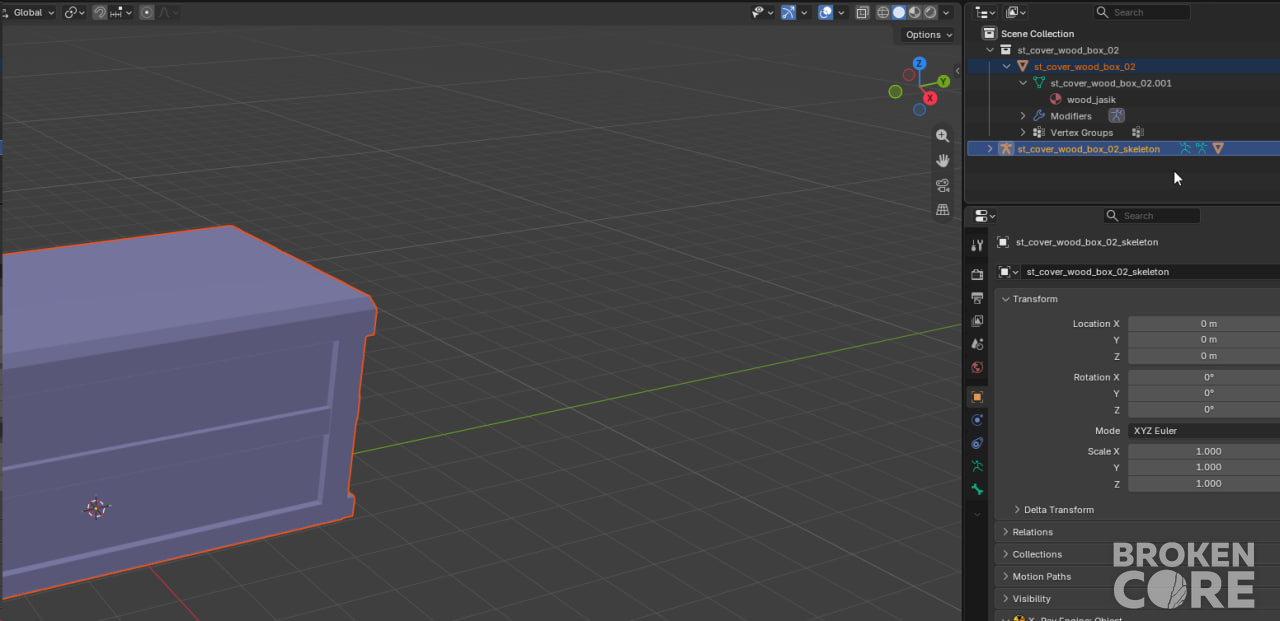Viewport: 1280px width, 621px height.
Task: Expand the Motion Paths panel
Action: (x=1042, y=576)
